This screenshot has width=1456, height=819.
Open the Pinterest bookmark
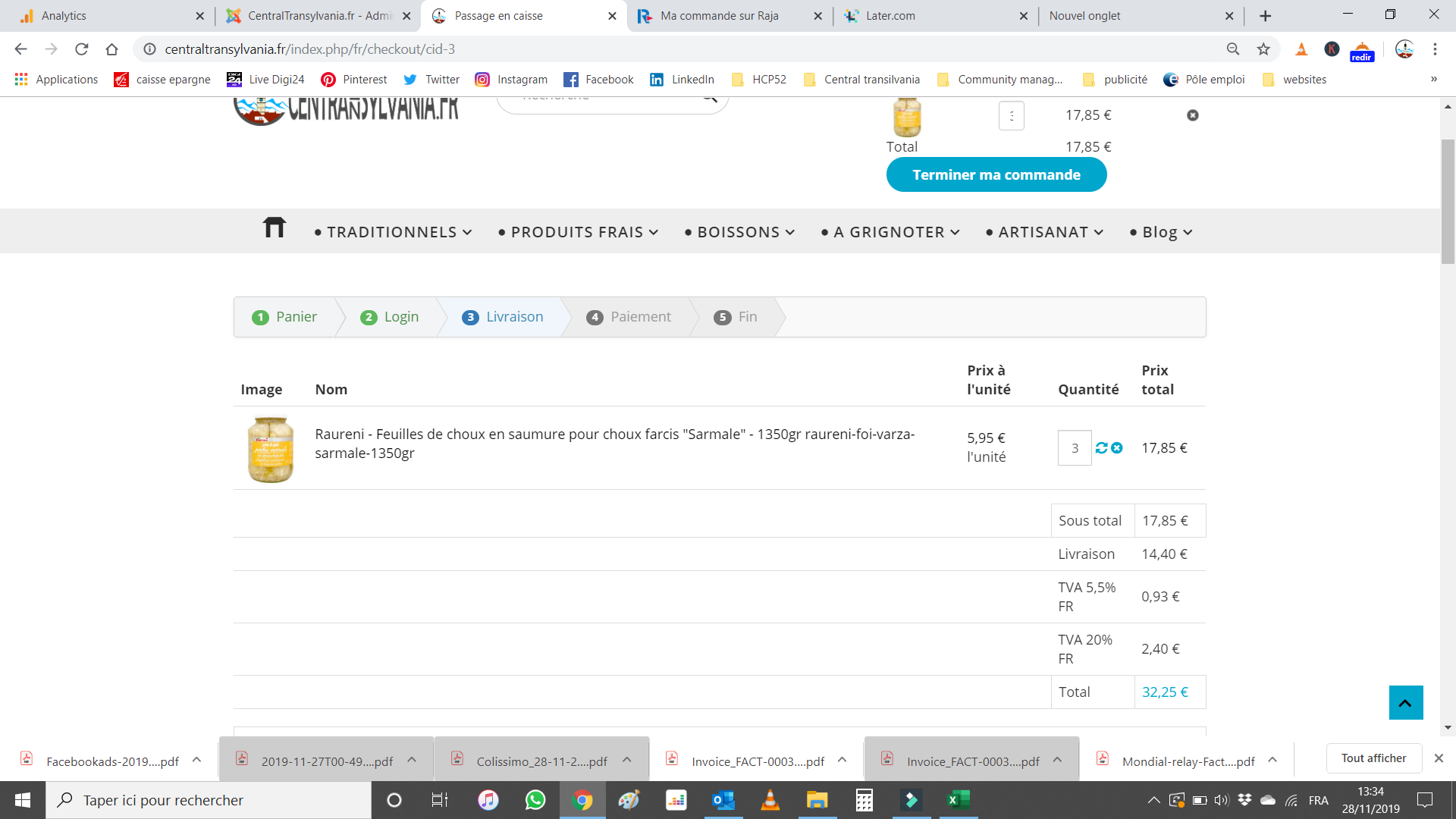point(354,80)
